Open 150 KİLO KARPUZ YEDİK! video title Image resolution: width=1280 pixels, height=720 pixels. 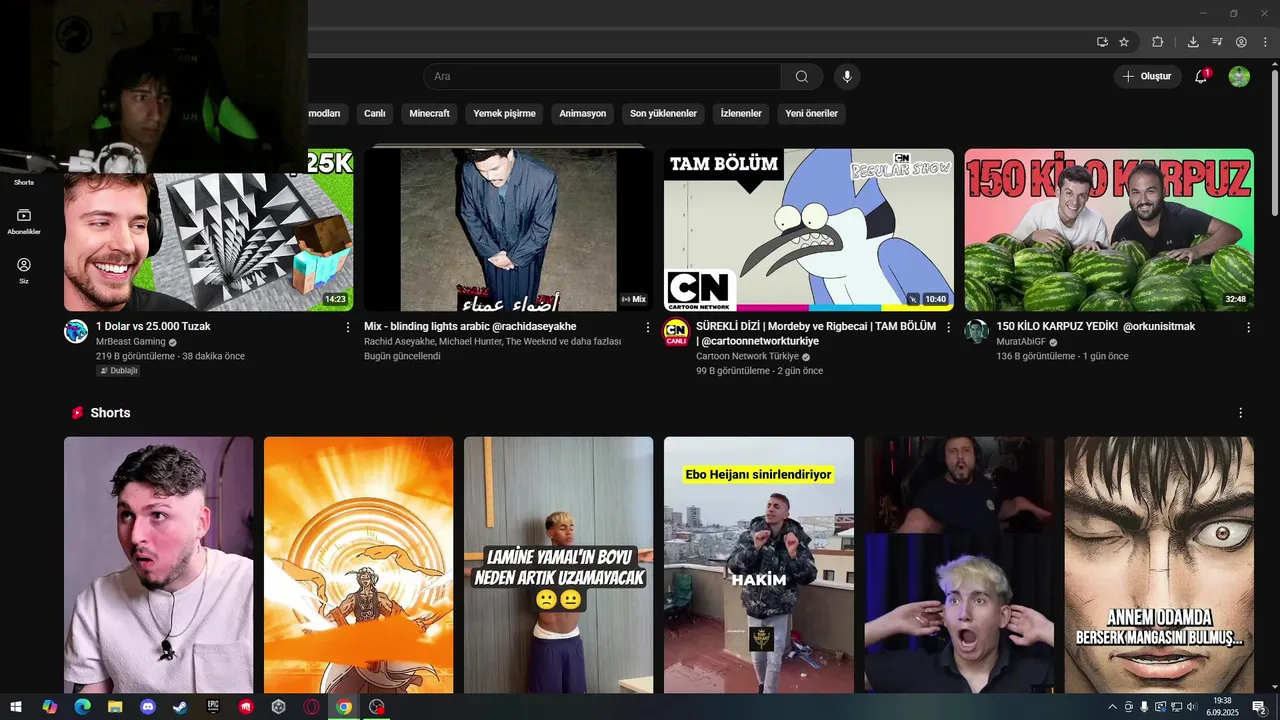pos(1095,327)
